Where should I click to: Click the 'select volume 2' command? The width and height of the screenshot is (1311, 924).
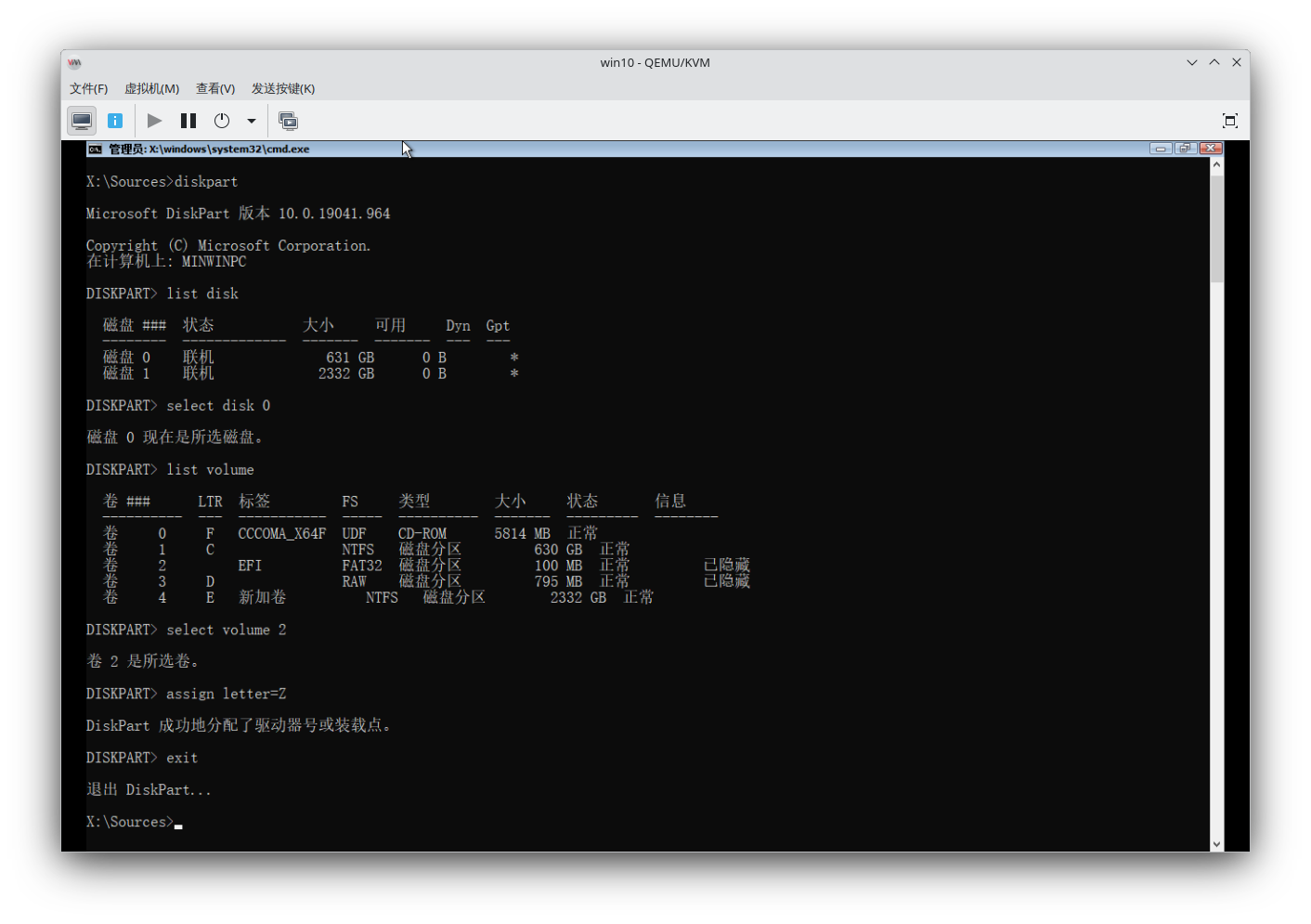227,630
